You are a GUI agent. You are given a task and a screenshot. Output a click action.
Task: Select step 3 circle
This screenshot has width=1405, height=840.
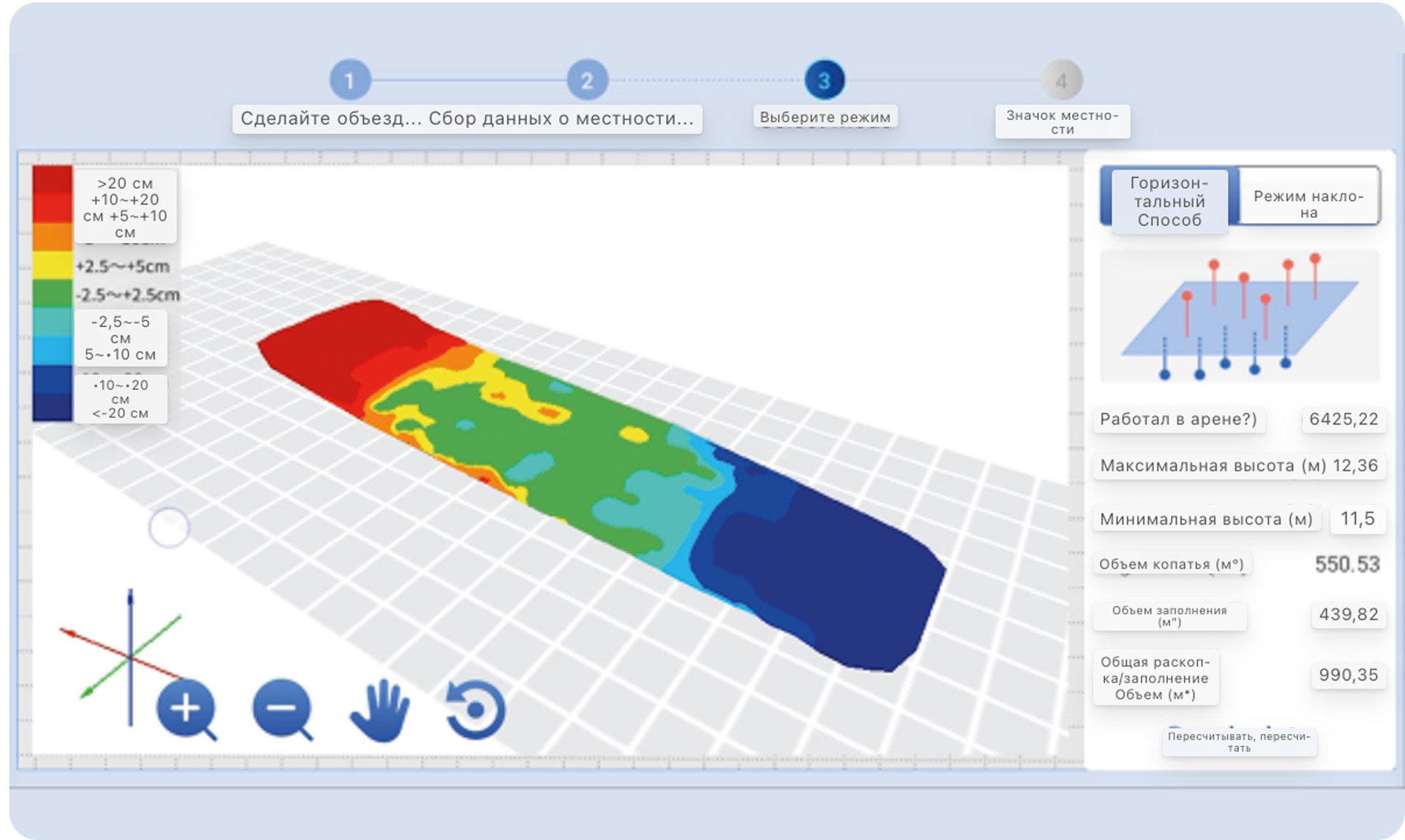click(825, 80)
